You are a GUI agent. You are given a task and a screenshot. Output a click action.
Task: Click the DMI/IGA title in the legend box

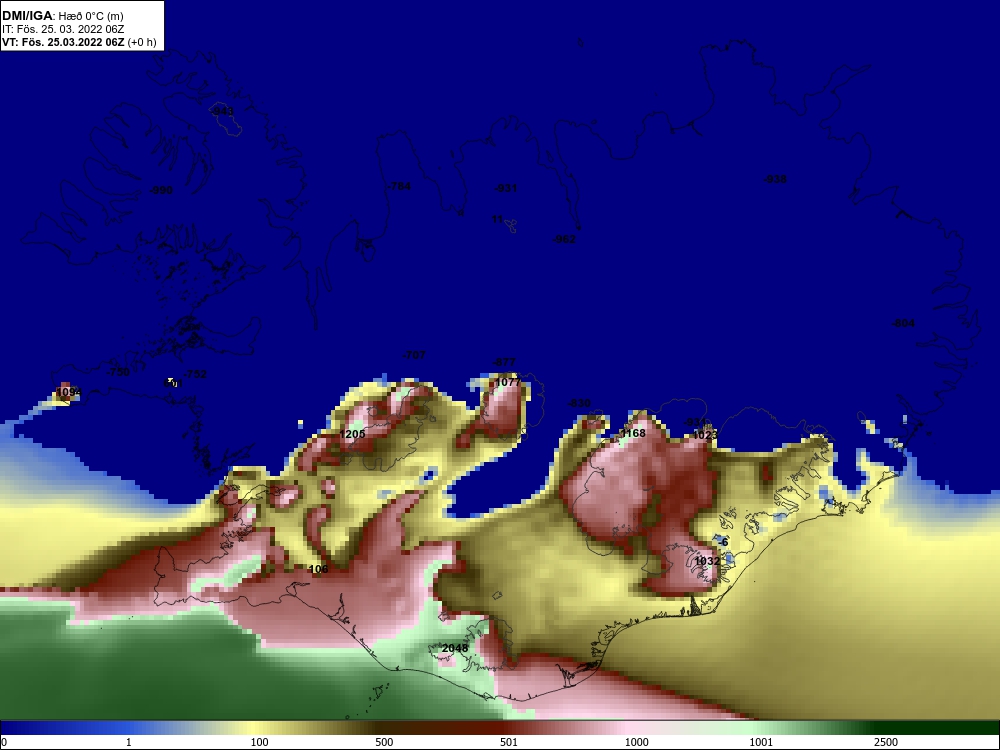tap(27, 15)
